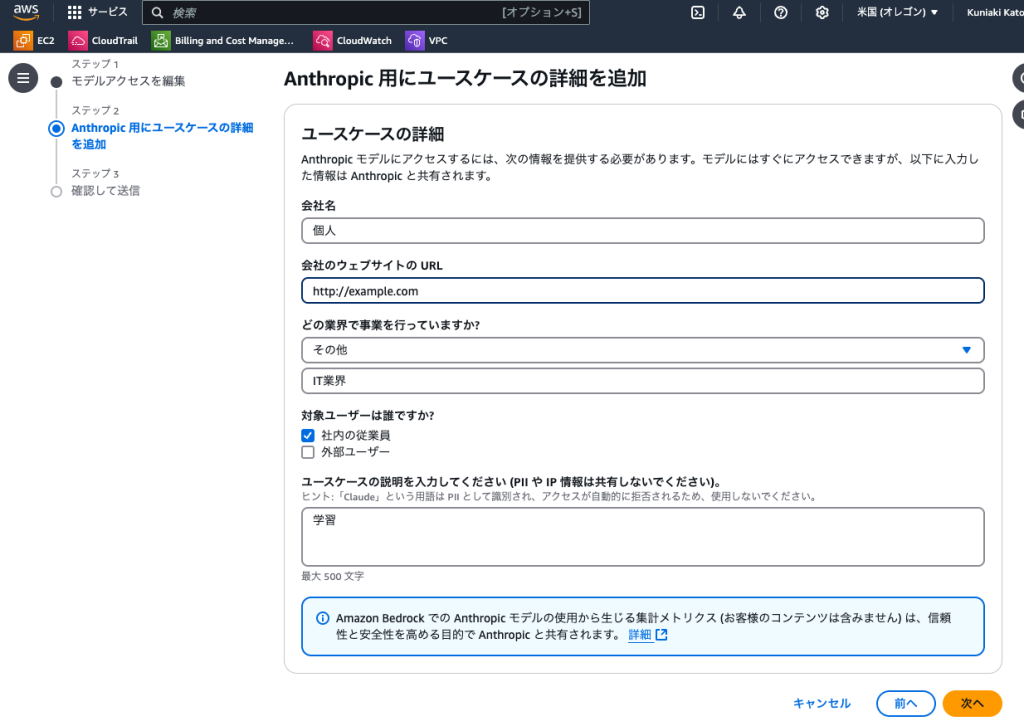Image resolution: width=1024 pixels, height=726 pixels.
Task: Click the IT業界 text field
Action: click(643, 381)
